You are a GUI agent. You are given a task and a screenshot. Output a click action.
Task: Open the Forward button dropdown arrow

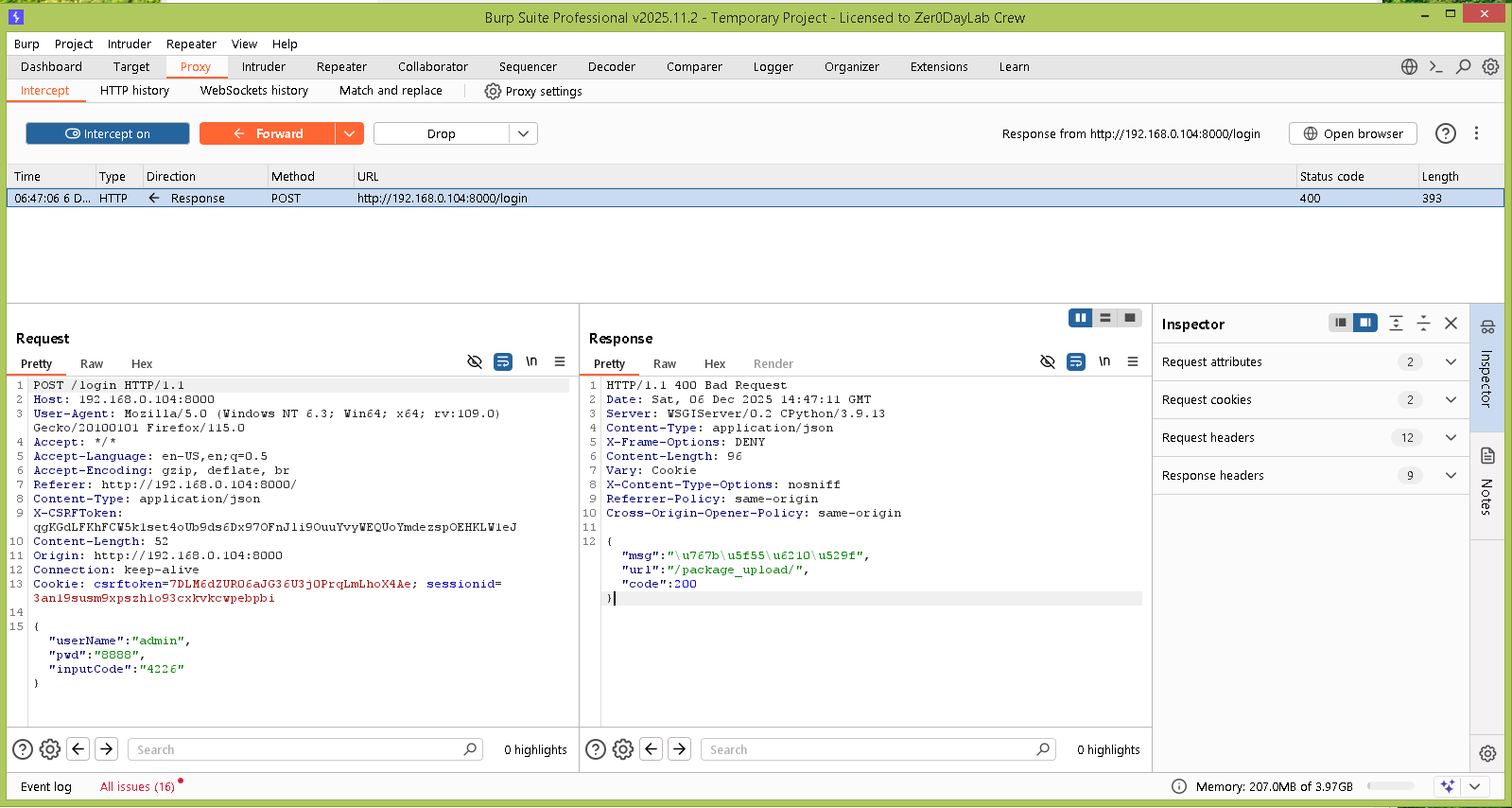349,133
